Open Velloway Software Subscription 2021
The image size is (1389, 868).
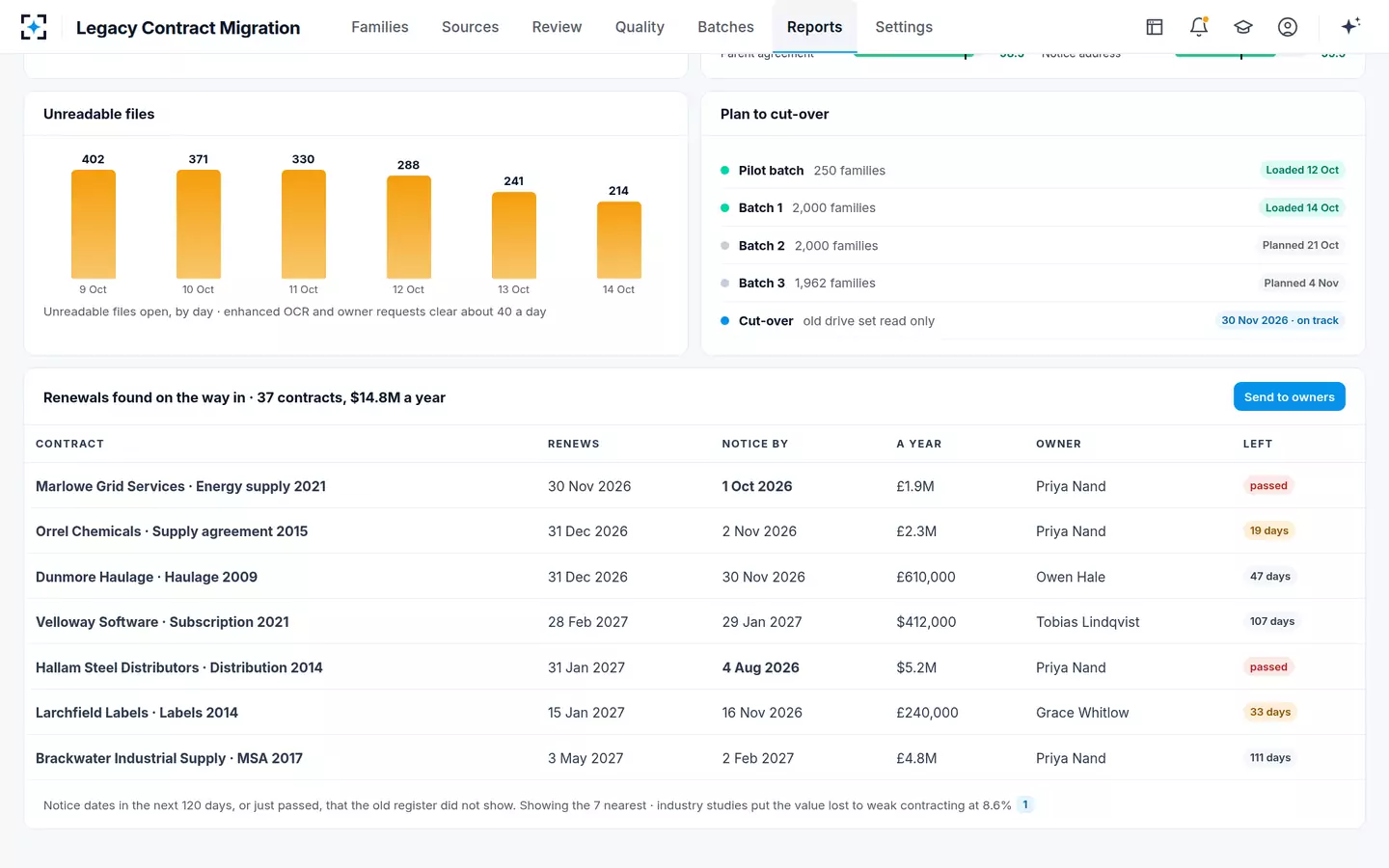coord(694,622)
